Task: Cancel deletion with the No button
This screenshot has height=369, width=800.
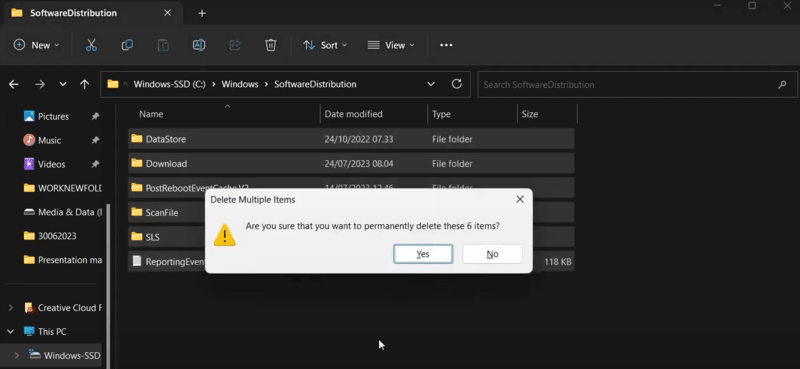Action: (492, 254)
